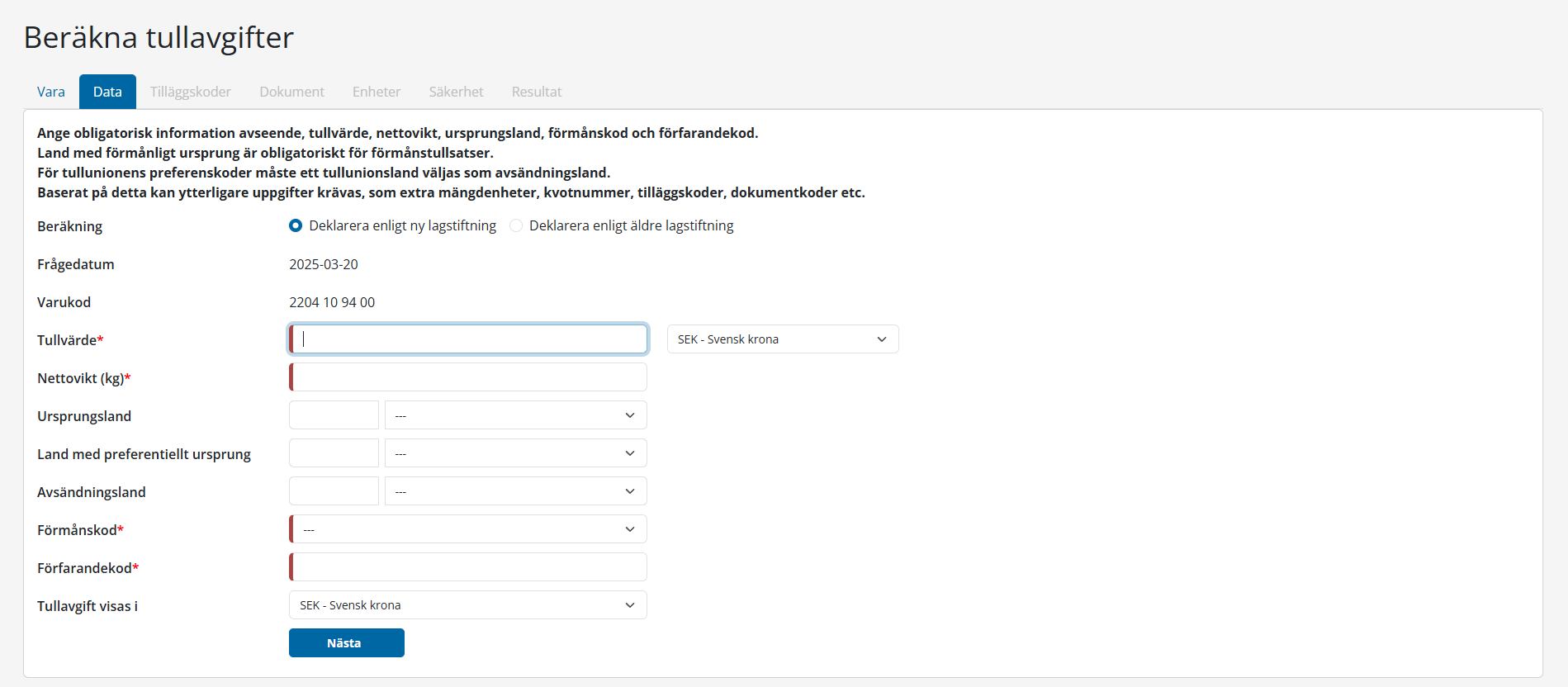Click the Förfarandekod input field
This screenshot has height=687, width=1568.
[x=469, y=567]
